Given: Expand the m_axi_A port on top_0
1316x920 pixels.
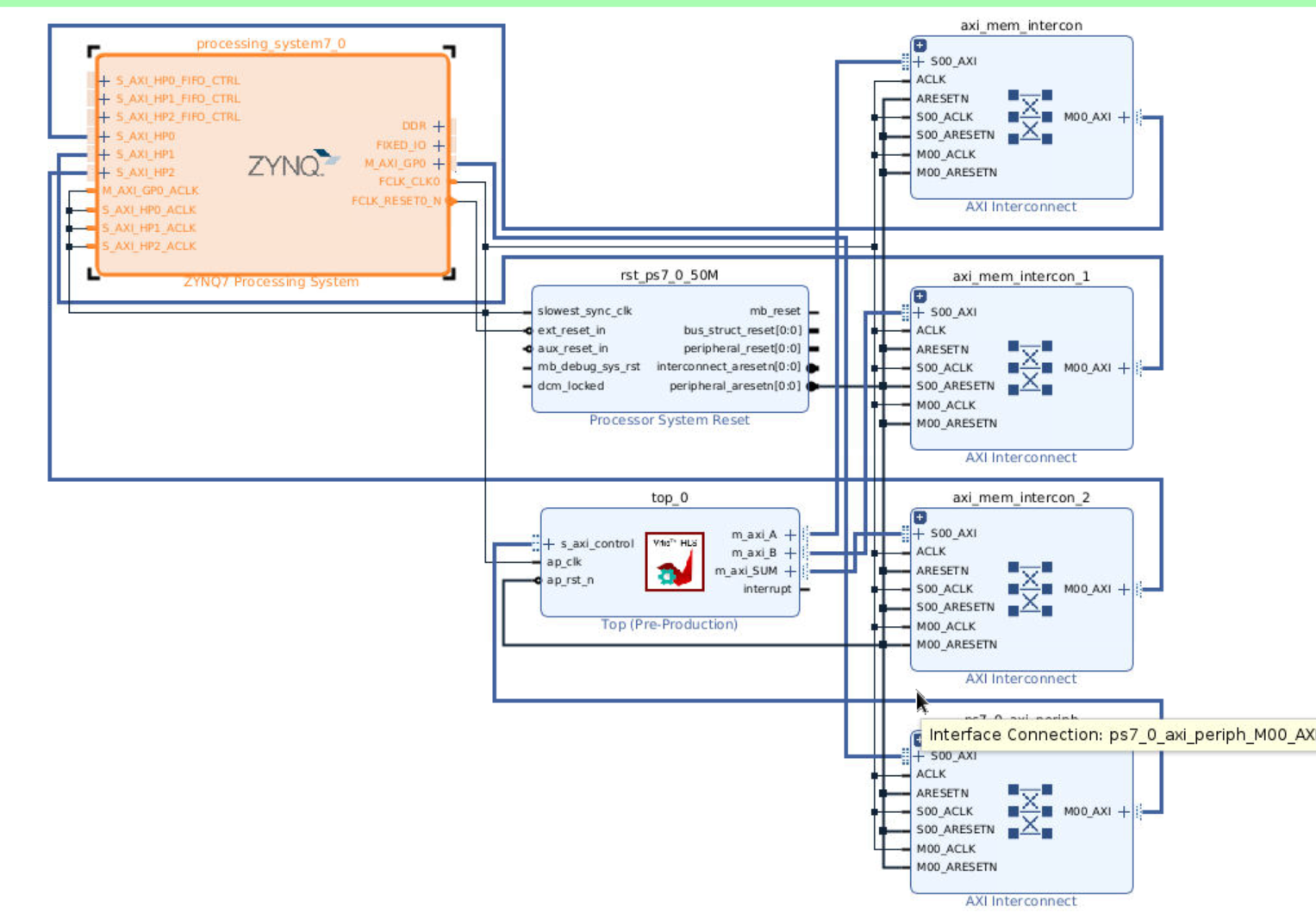Looking at the screenshot, I should tap(790, 535).
